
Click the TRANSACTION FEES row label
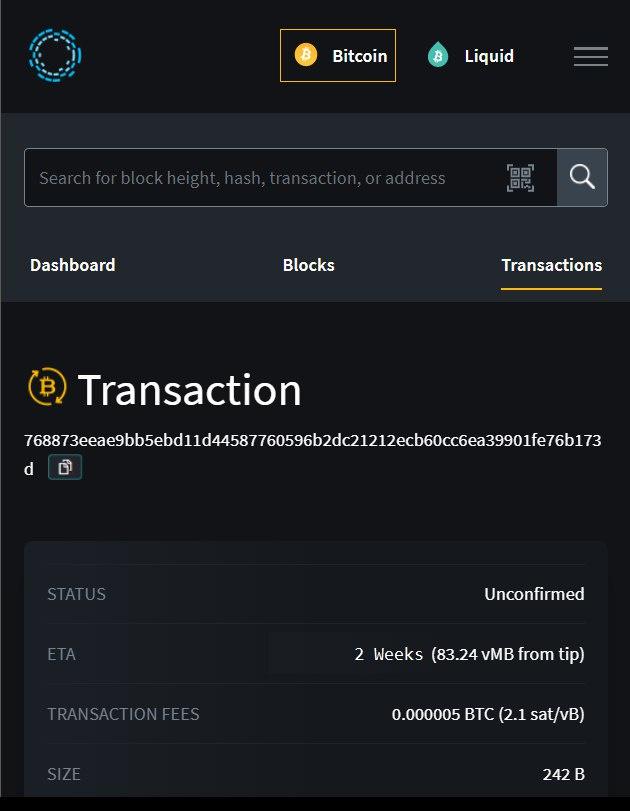123,714
